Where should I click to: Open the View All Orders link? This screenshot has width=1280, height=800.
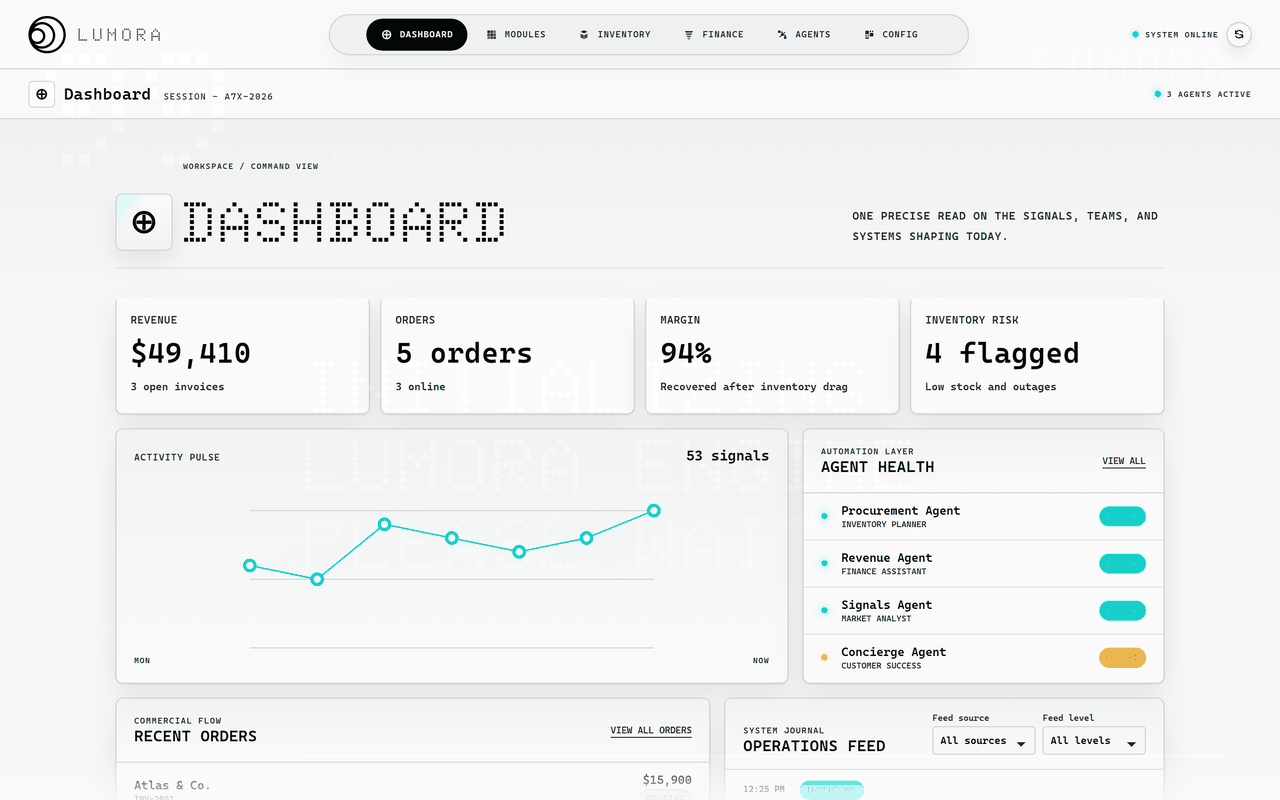651,730
